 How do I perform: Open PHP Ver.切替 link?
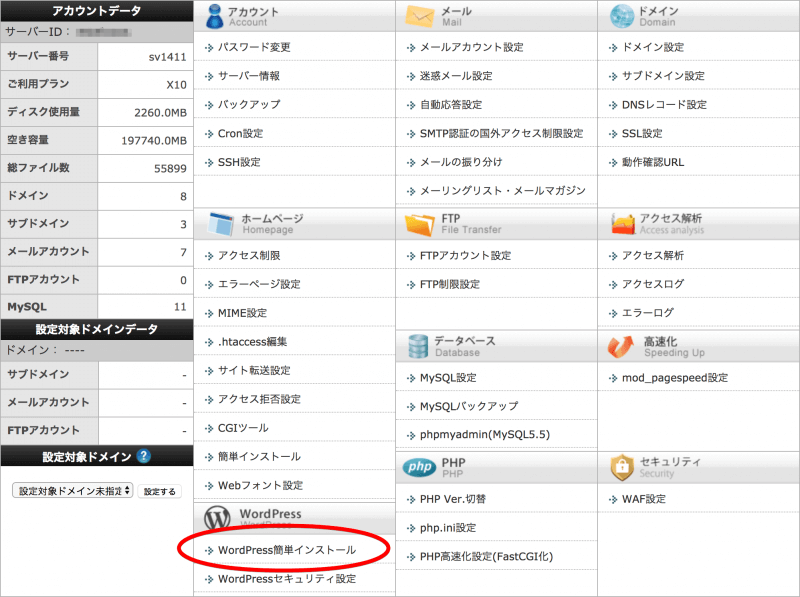[453, 499]
